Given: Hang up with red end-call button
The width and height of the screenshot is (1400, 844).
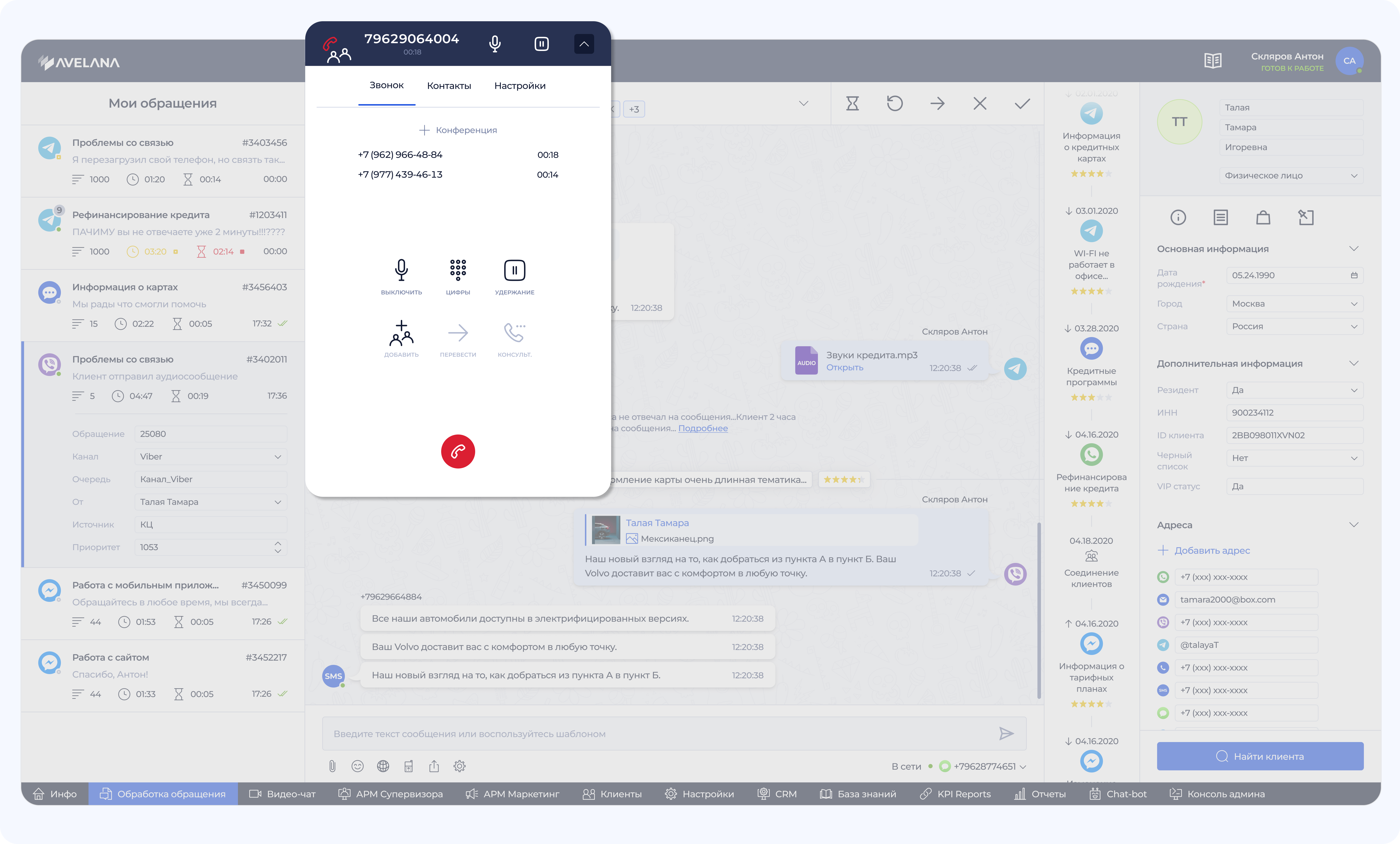Looking at the screenshot, I should [458, 452].
